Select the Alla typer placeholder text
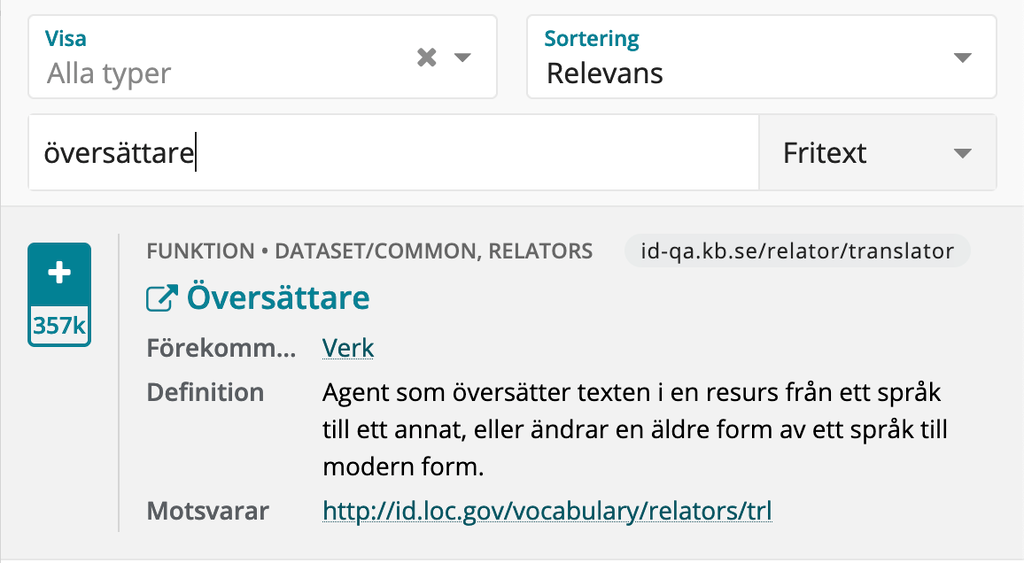This screenshot has height=563, width=1024. [108, 73]
